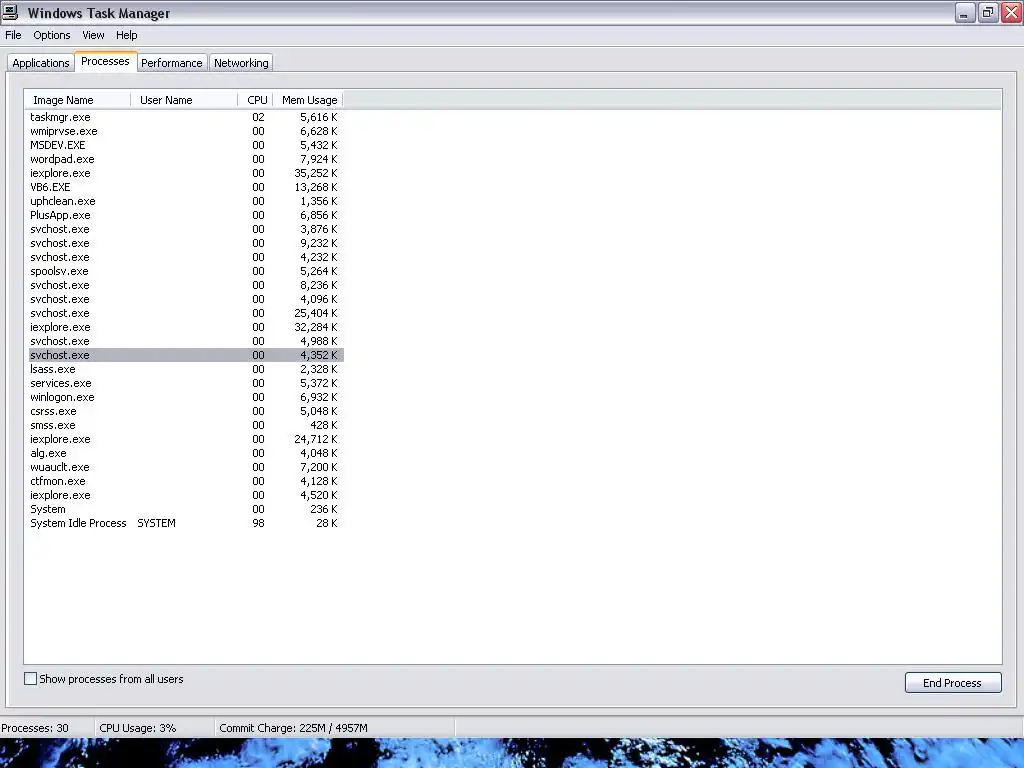Image resolution: width=1024 pixels, height=768 pixels.
Task: Minimize the Task Manager window
Action: pos(965,12)
